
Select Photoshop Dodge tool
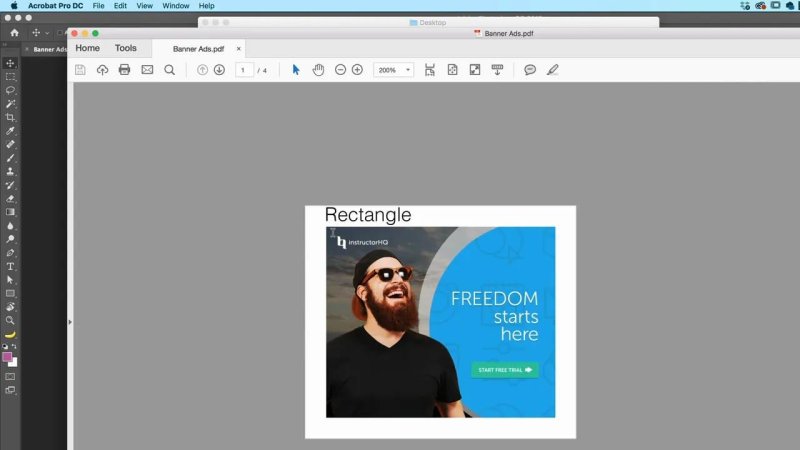(10, 239)
